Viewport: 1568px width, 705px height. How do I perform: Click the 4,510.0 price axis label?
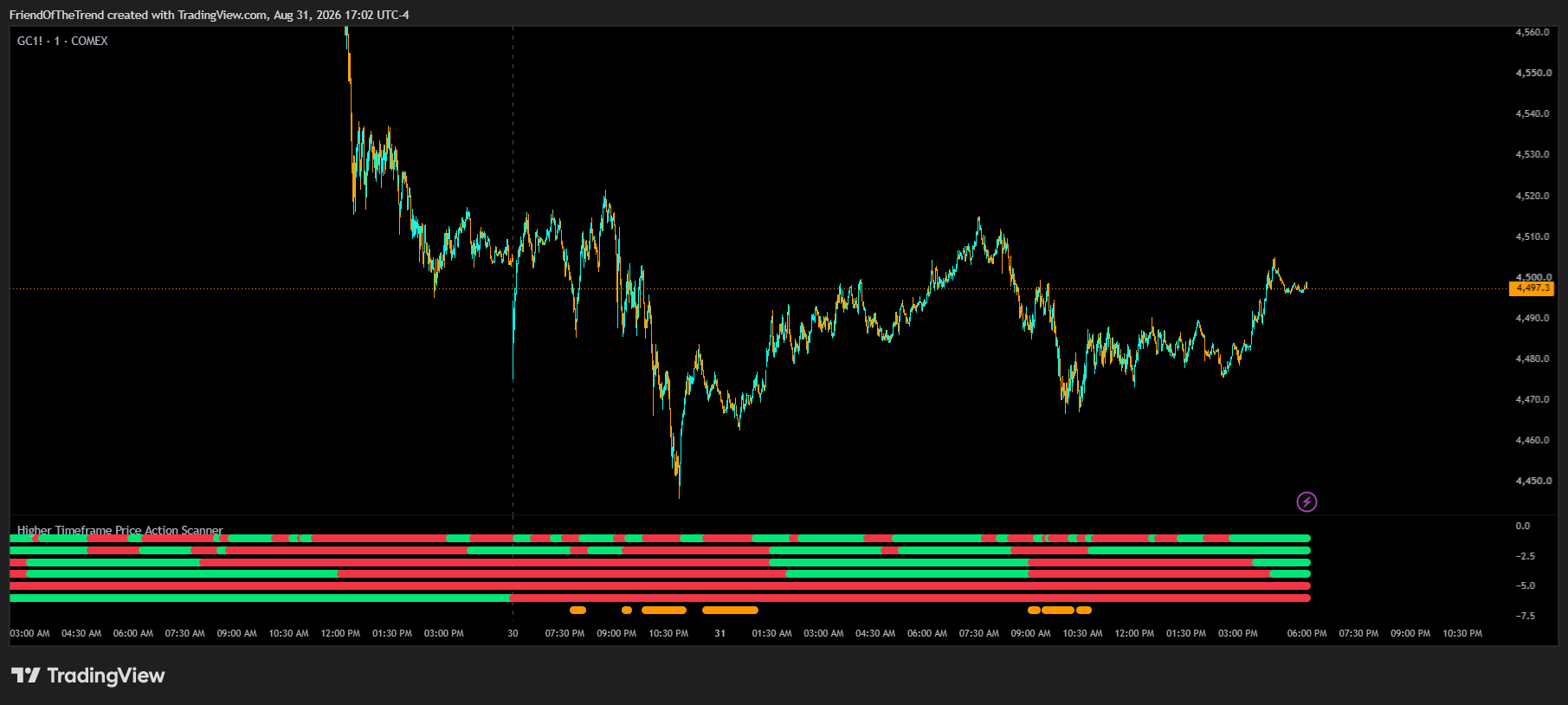point(1533,236)
